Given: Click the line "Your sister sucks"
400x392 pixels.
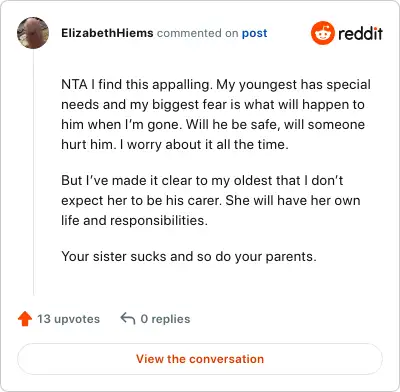Looking at the screenshot, I should pyautogui.click(x=189, y=257).
